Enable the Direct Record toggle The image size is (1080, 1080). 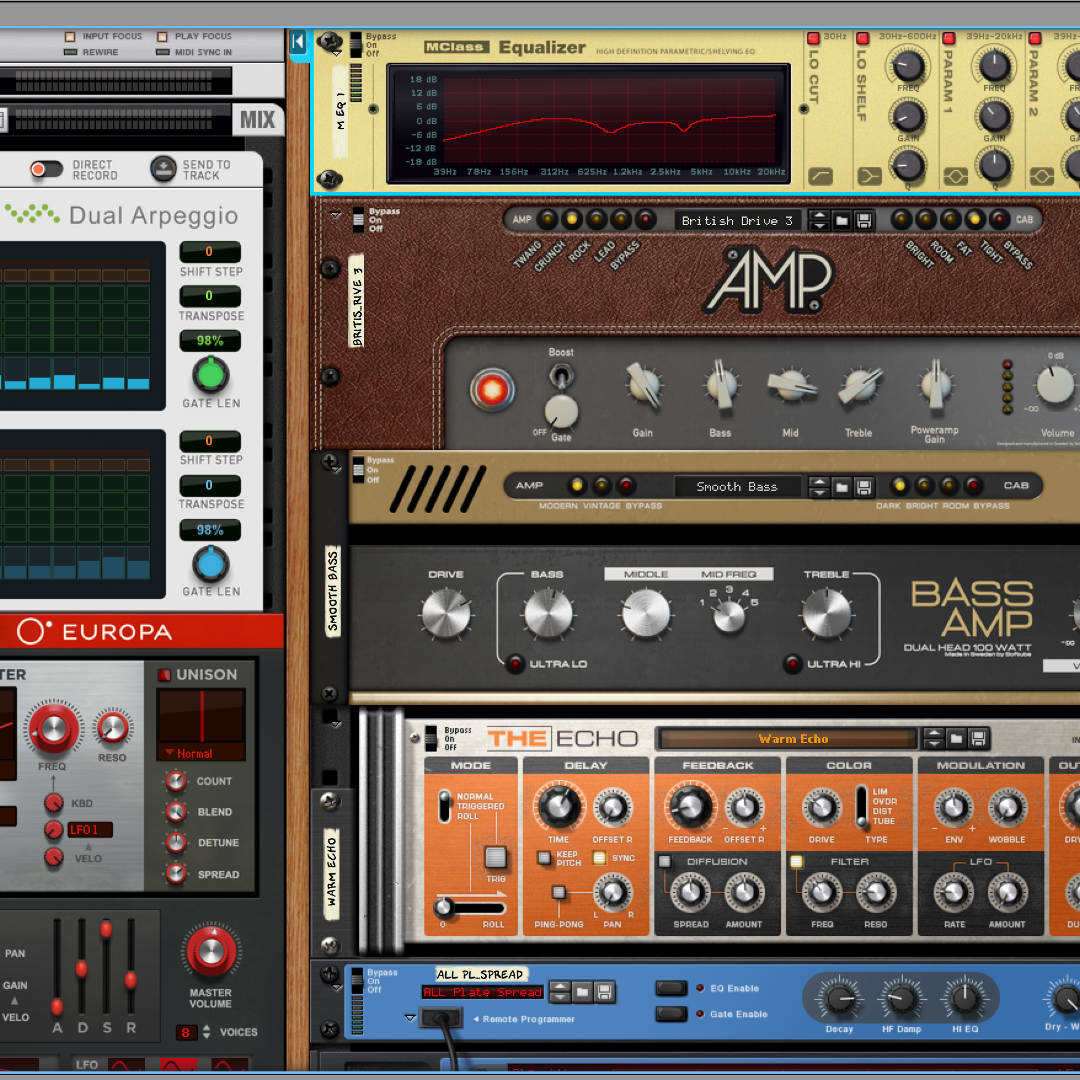pos(46,170)
